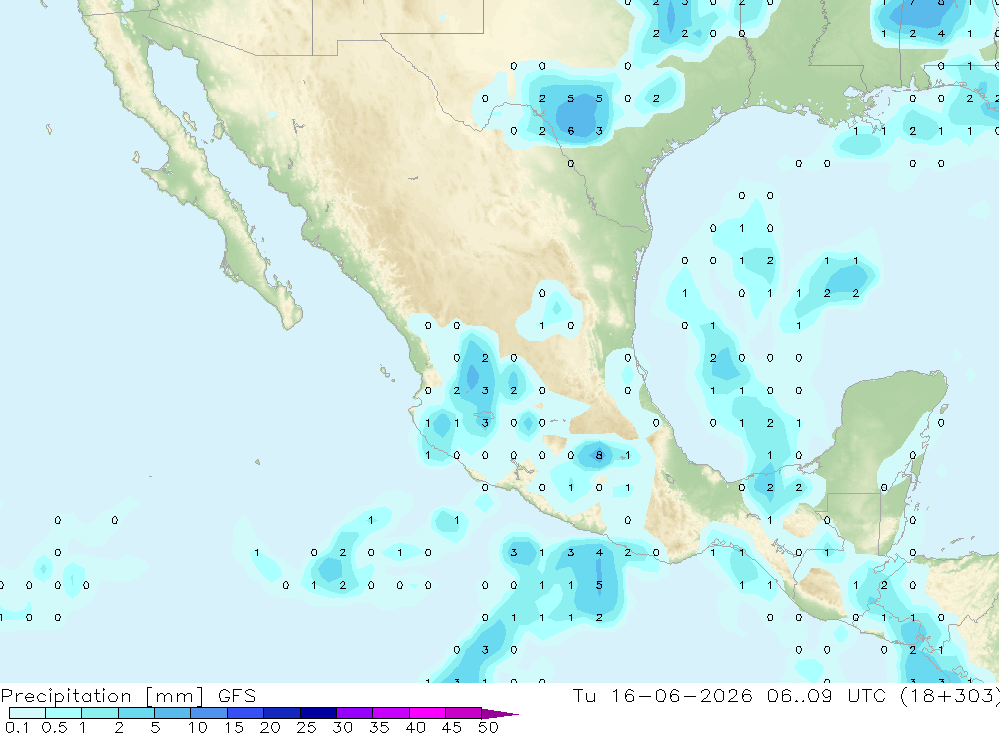
Task: Select the 5–10 mm legend color swatch
Action: point(173,713)
